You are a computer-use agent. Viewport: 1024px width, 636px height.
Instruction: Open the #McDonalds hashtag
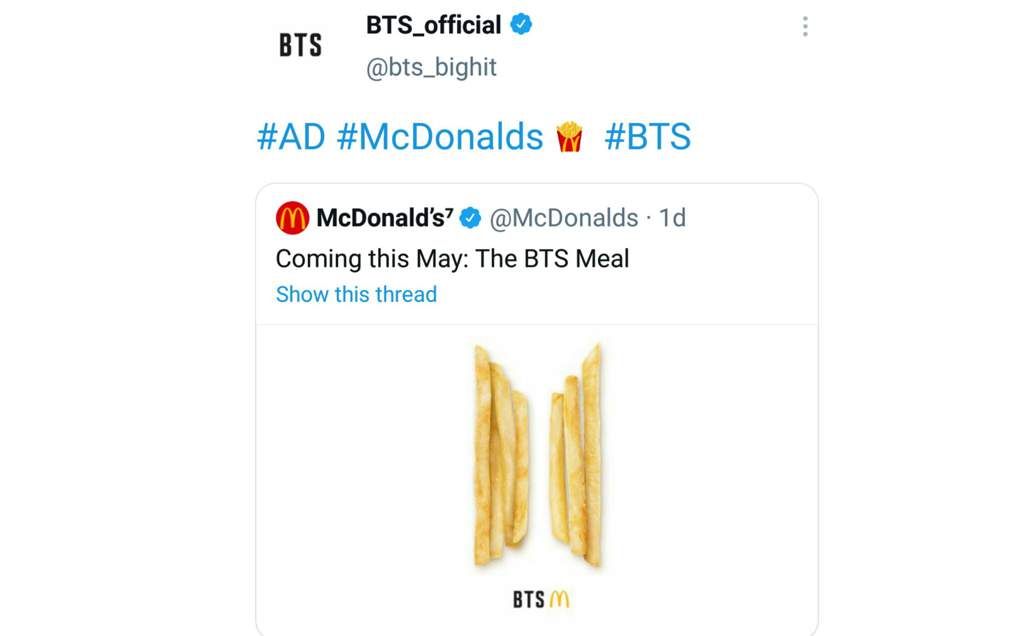(440, 136)
